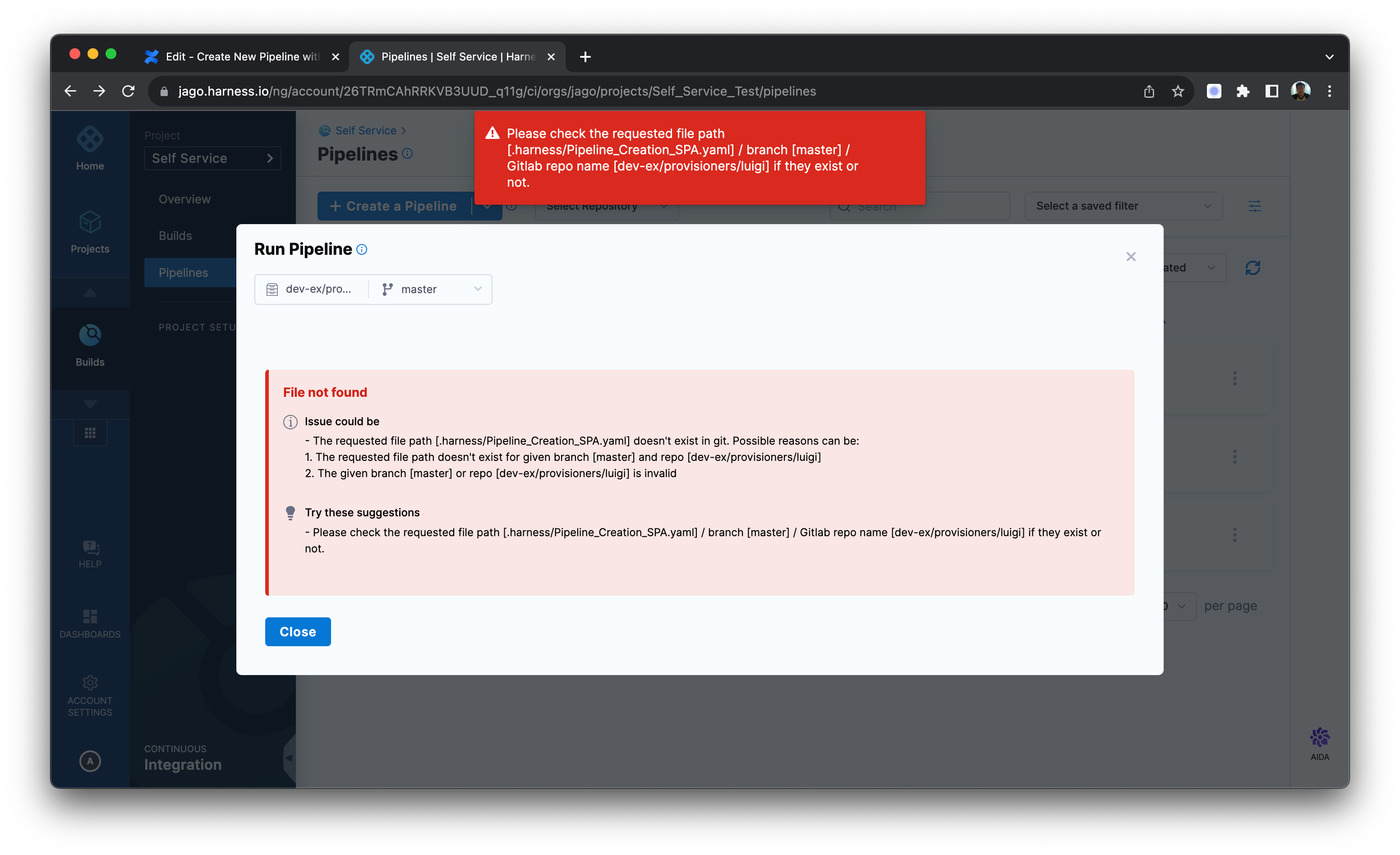Image resolution: width=1400 pixels, height=855 pixels.
Task: Collapse modules with the up arrow
Action: point(90,293)
